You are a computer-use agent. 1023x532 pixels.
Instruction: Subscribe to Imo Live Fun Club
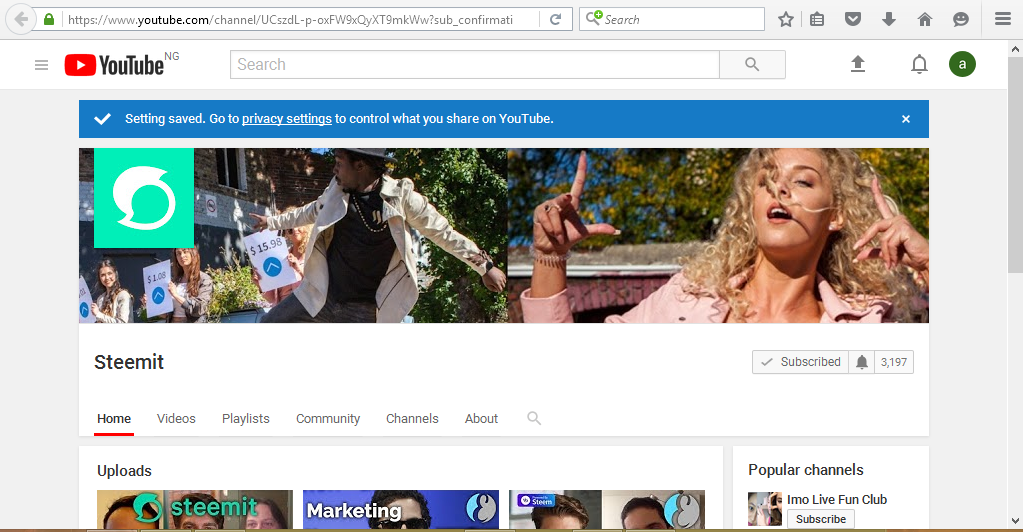pyautogui.click(x=821, y=519)
